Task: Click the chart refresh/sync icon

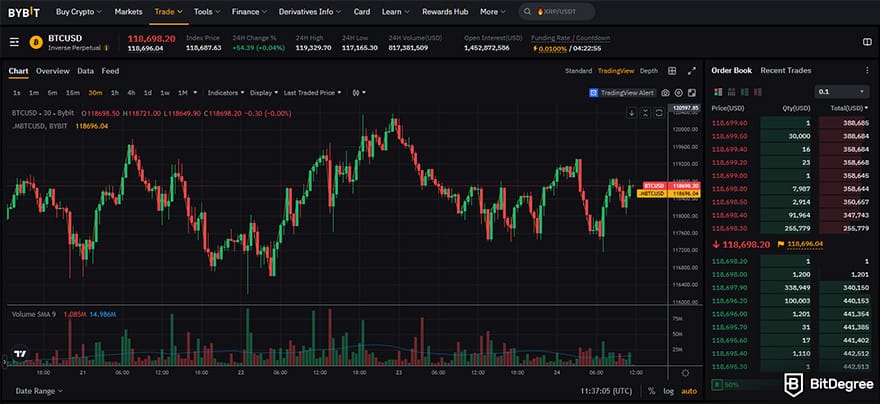Action: coord(659,113)
